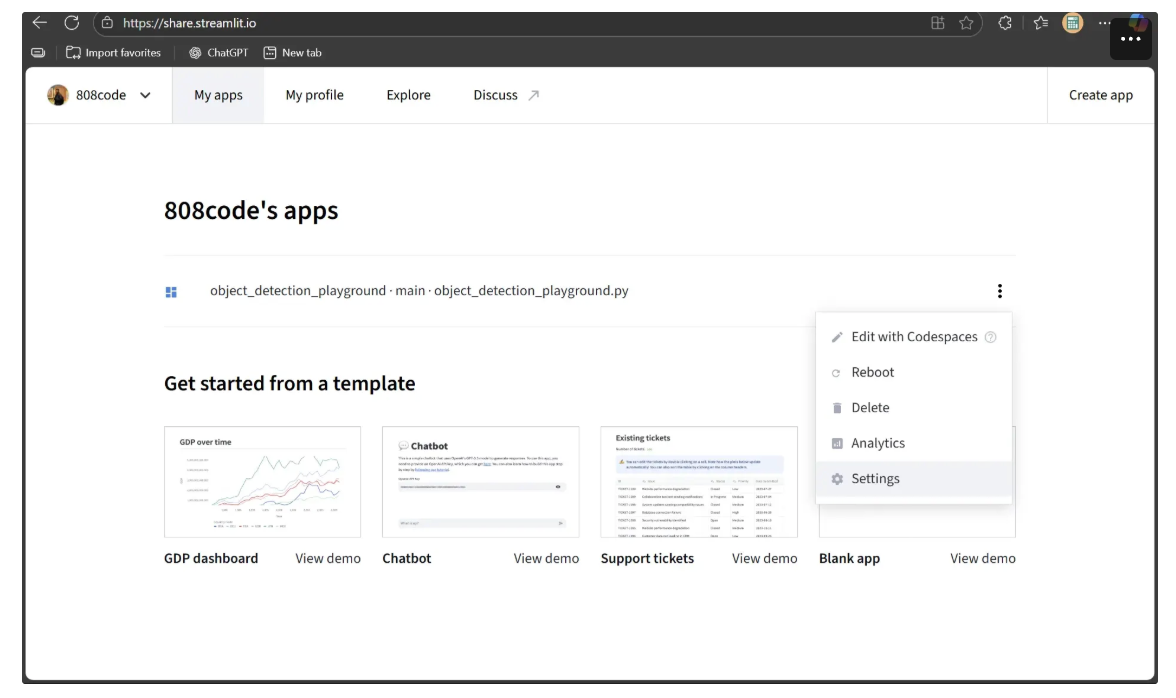Click the Support tickets title
The image size is (1176, 698).
point(647,559)
